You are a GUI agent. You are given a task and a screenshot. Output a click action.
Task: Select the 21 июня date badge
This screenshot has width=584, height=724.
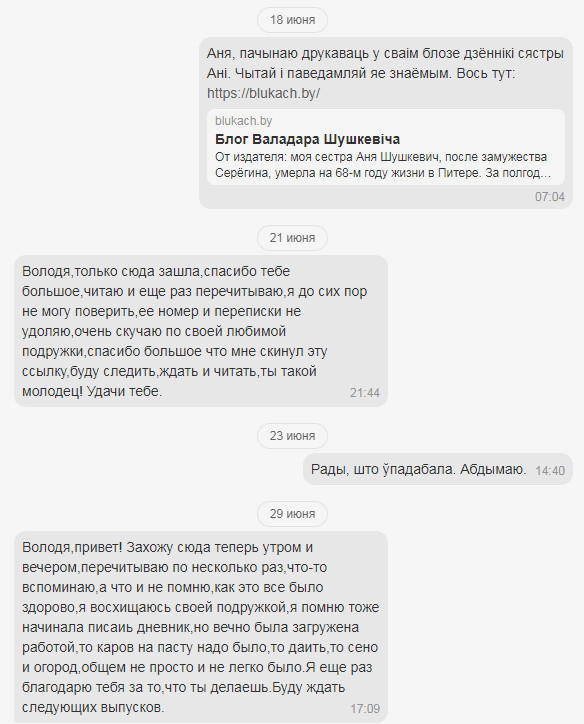coord(292,237)
